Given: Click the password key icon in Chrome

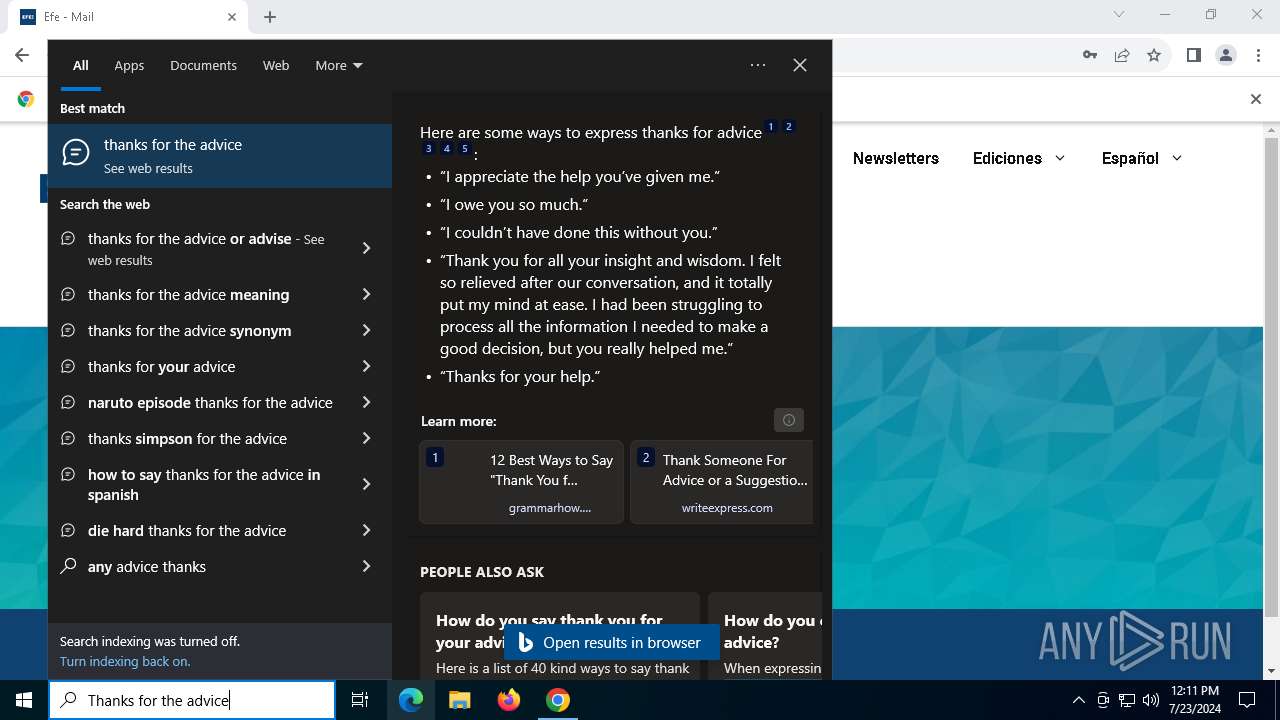Looking at the screenshot, I should click(1090, 55).
